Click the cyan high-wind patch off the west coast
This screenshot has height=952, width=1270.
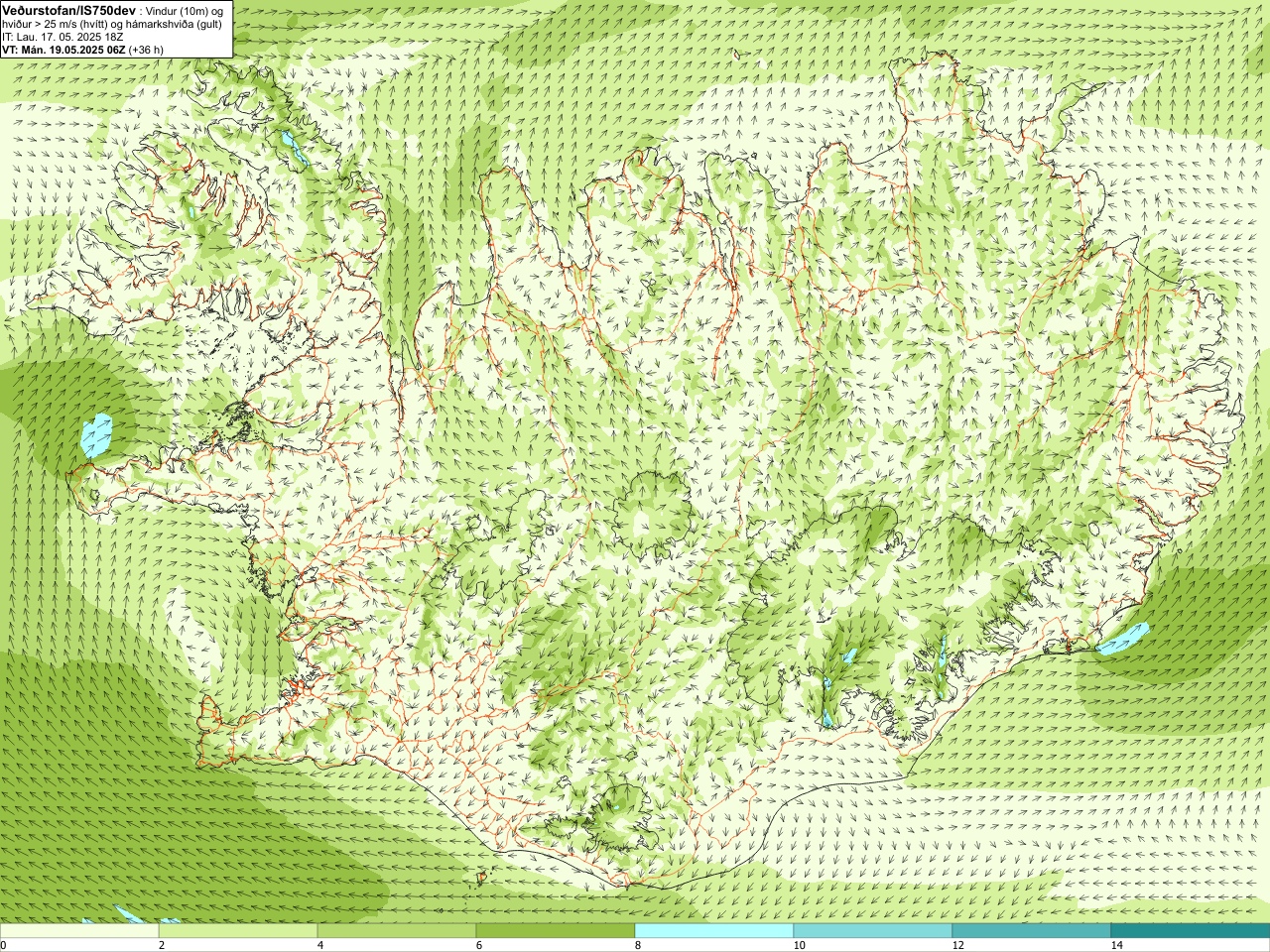click(96, 435)
